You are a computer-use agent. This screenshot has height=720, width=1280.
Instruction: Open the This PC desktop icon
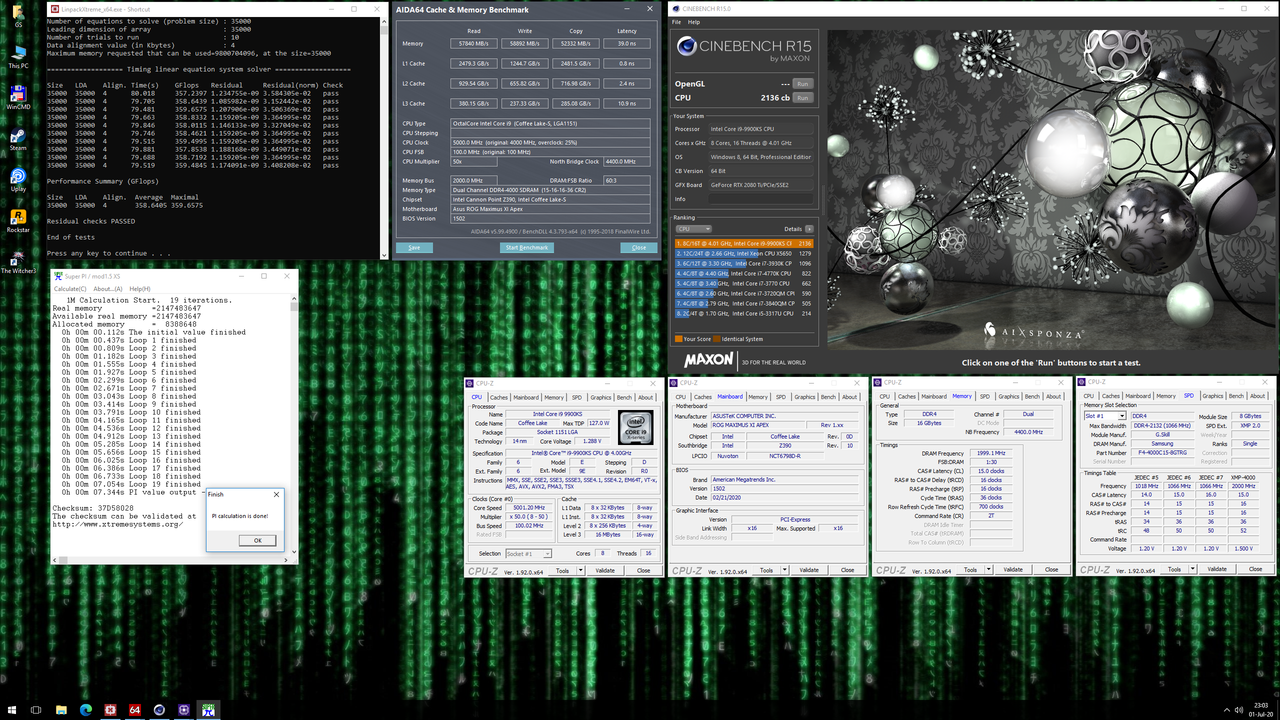[x=18, y=55]
